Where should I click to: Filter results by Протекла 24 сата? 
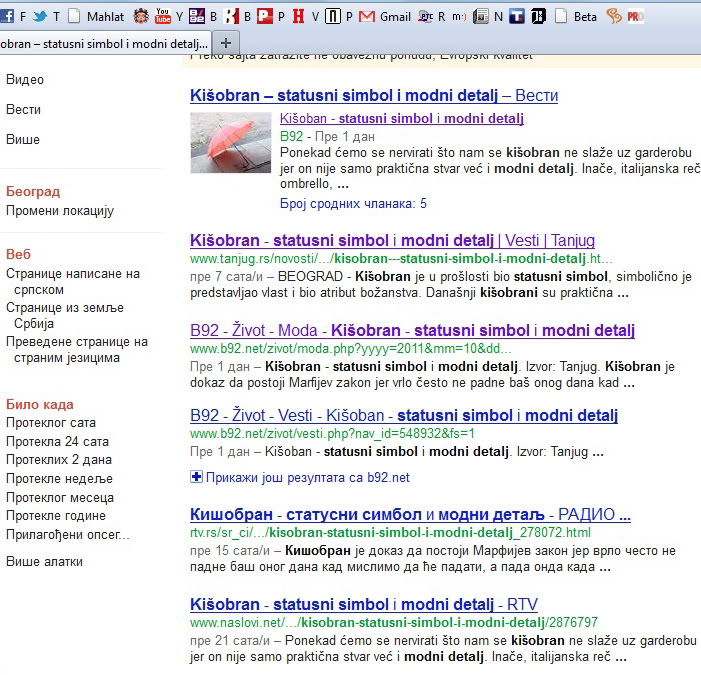[57, 442]
